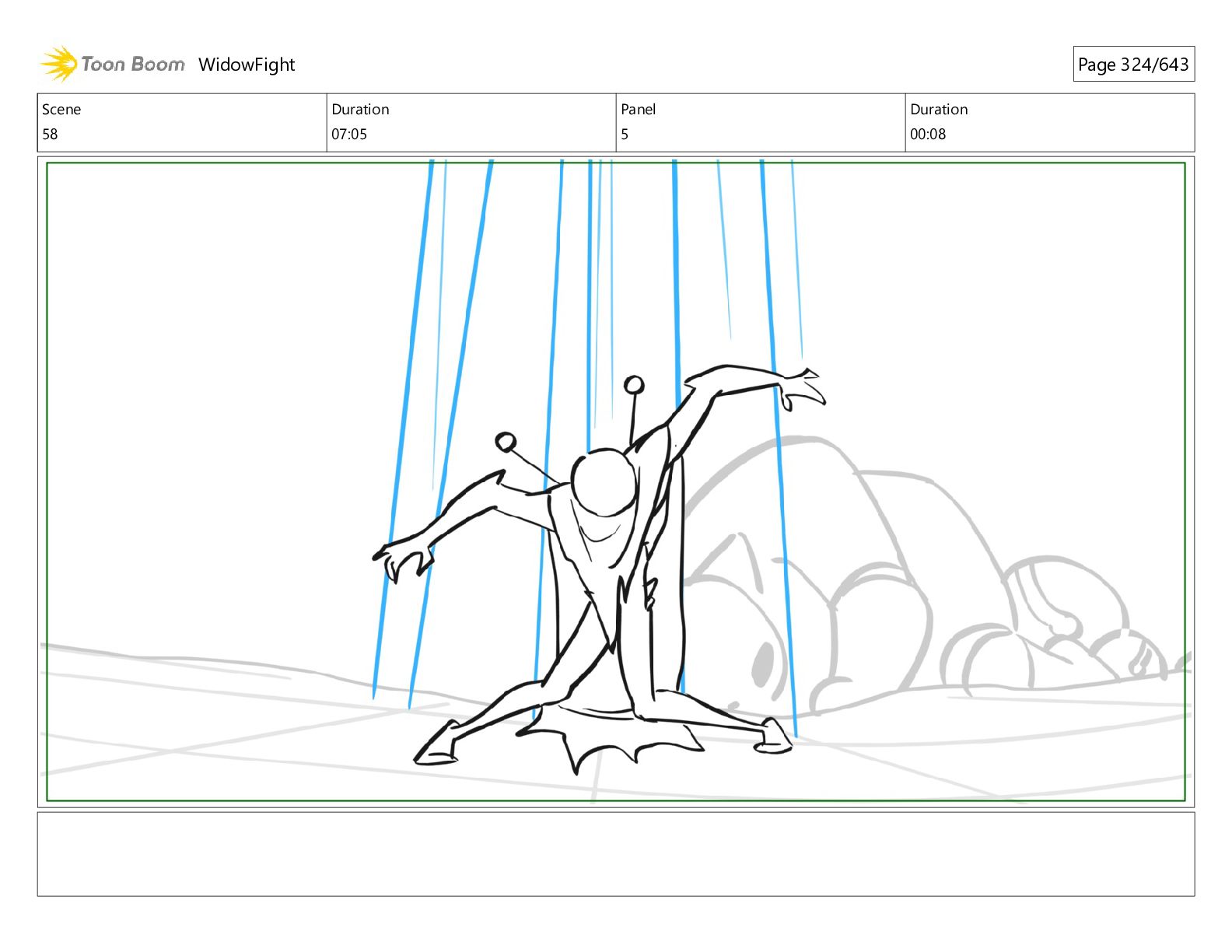Click the scene duration 07:05 value
This screenshot has width=1232, height=952.
(x=349, y=134)
